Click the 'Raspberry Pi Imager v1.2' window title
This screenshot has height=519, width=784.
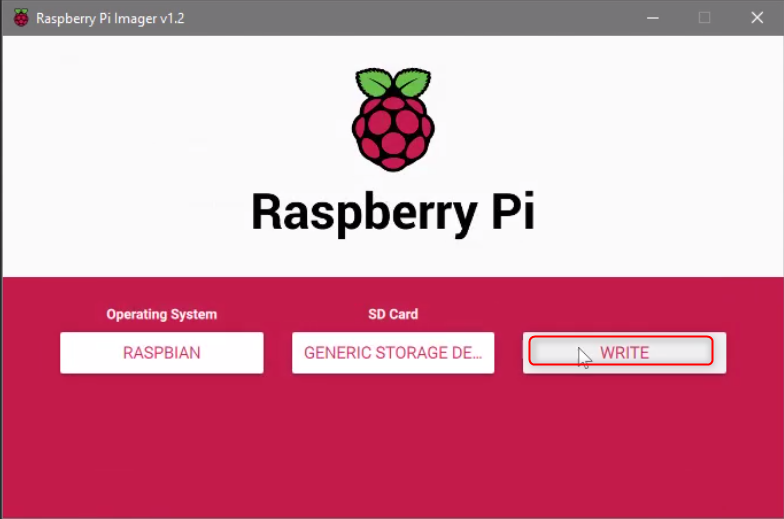(x=110, y=18)
